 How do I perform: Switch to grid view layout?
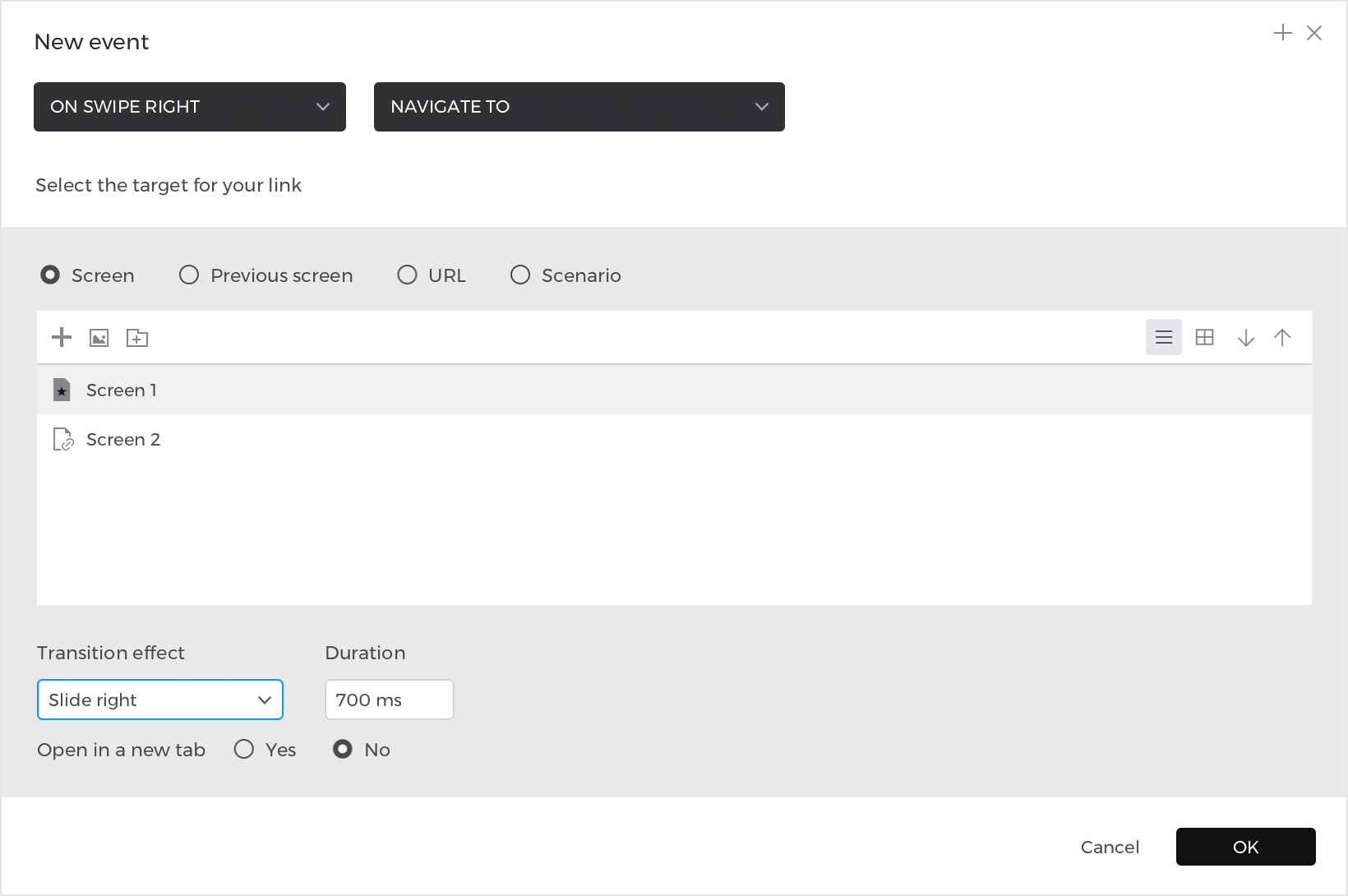[x=1204, y=337]
